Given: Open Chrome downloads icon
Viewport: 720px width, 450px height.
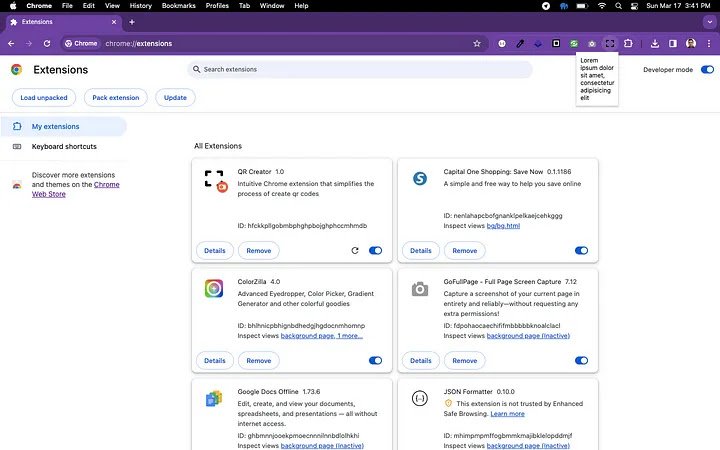Looking at the screenshot, I should point(655,44).
